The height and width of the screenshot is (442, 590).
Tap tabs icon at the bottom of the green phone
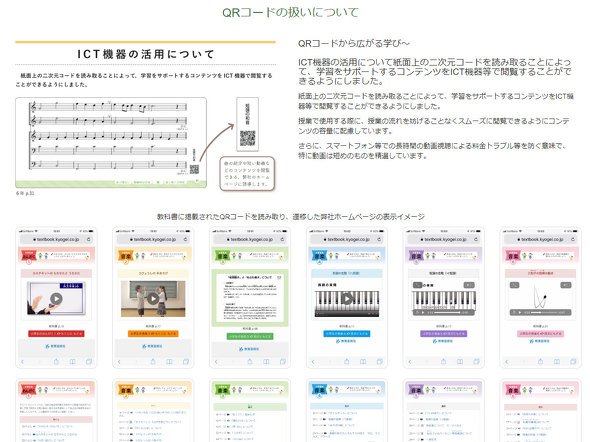283,361
